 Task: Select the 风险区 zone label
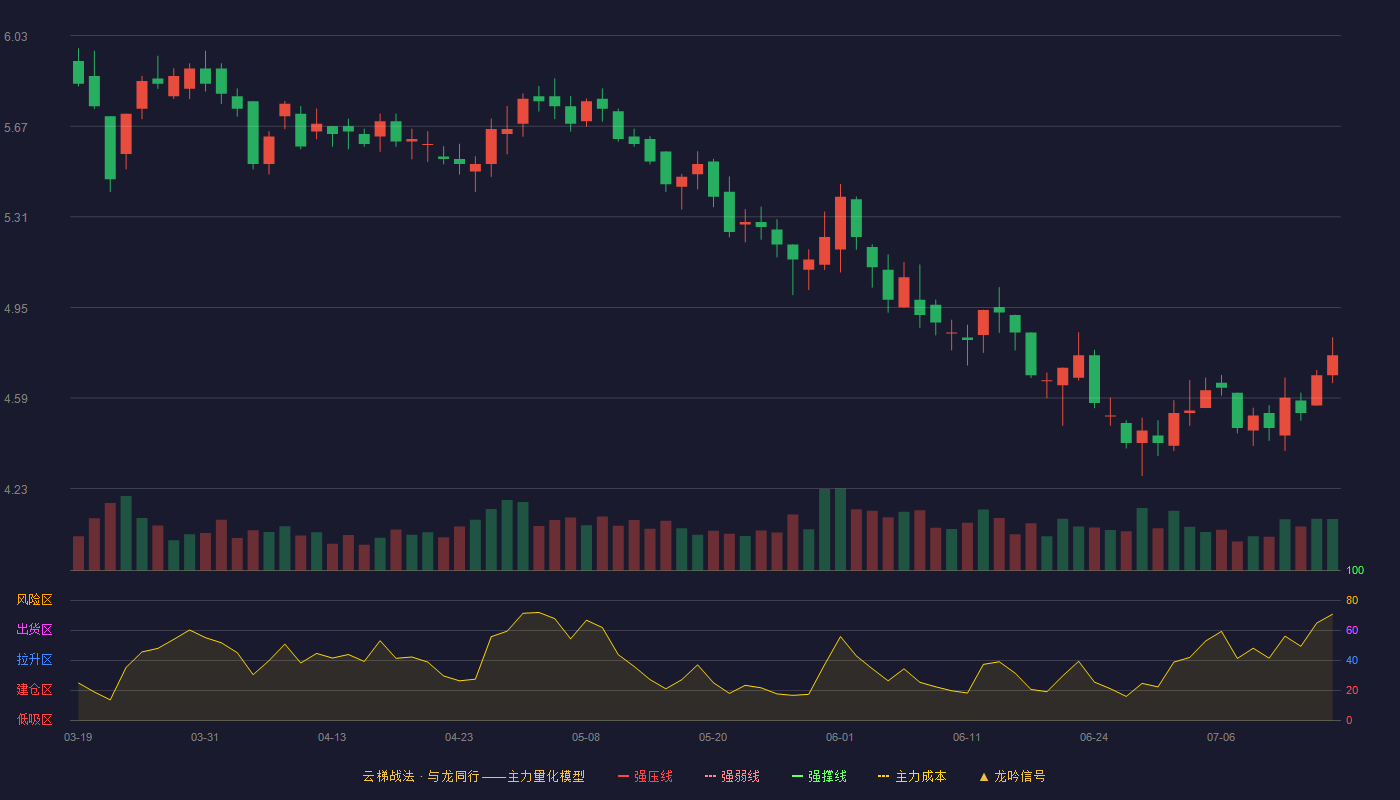tap(35, 600)
